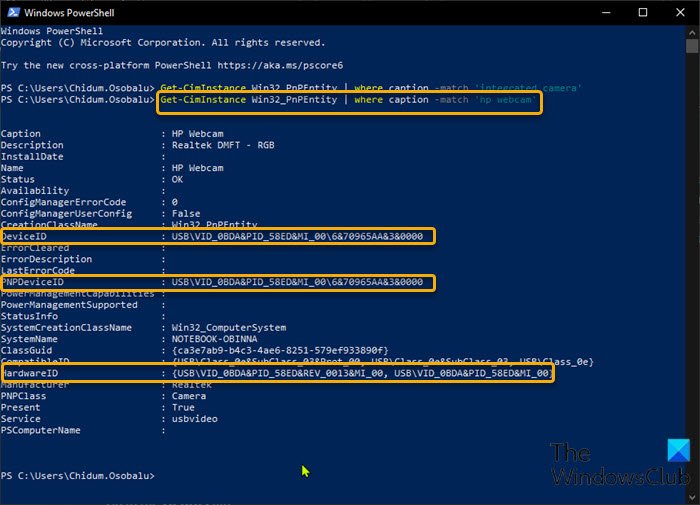Click the PowerManagementSupported property label
700x505 pixels.
tap(69, 305)
